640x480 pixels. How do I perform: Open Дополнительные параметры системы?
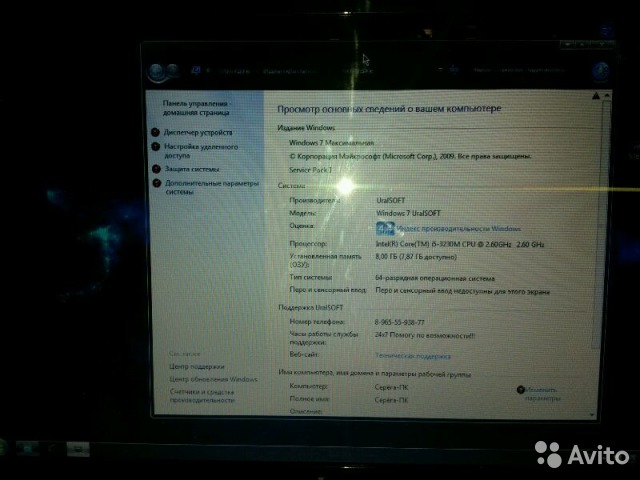[212, 187]
